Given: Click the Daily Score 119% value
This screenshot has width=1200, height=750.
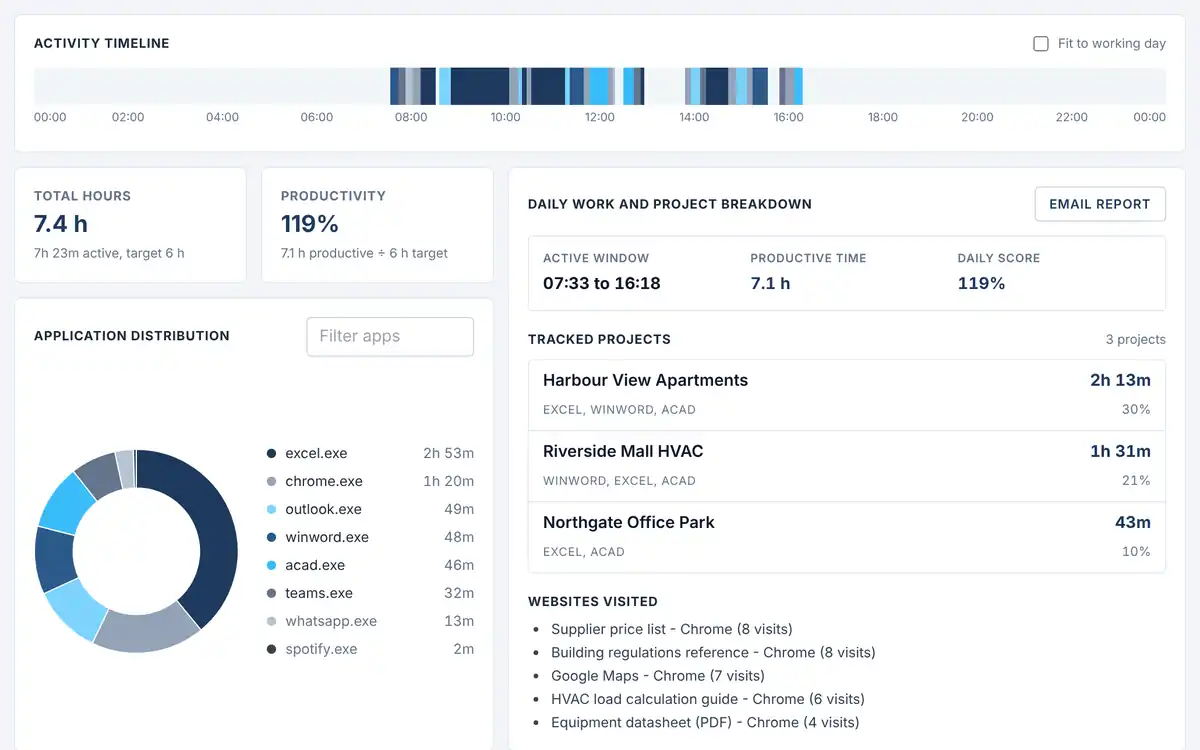Looking at the screenshot, I should (981, 283).
